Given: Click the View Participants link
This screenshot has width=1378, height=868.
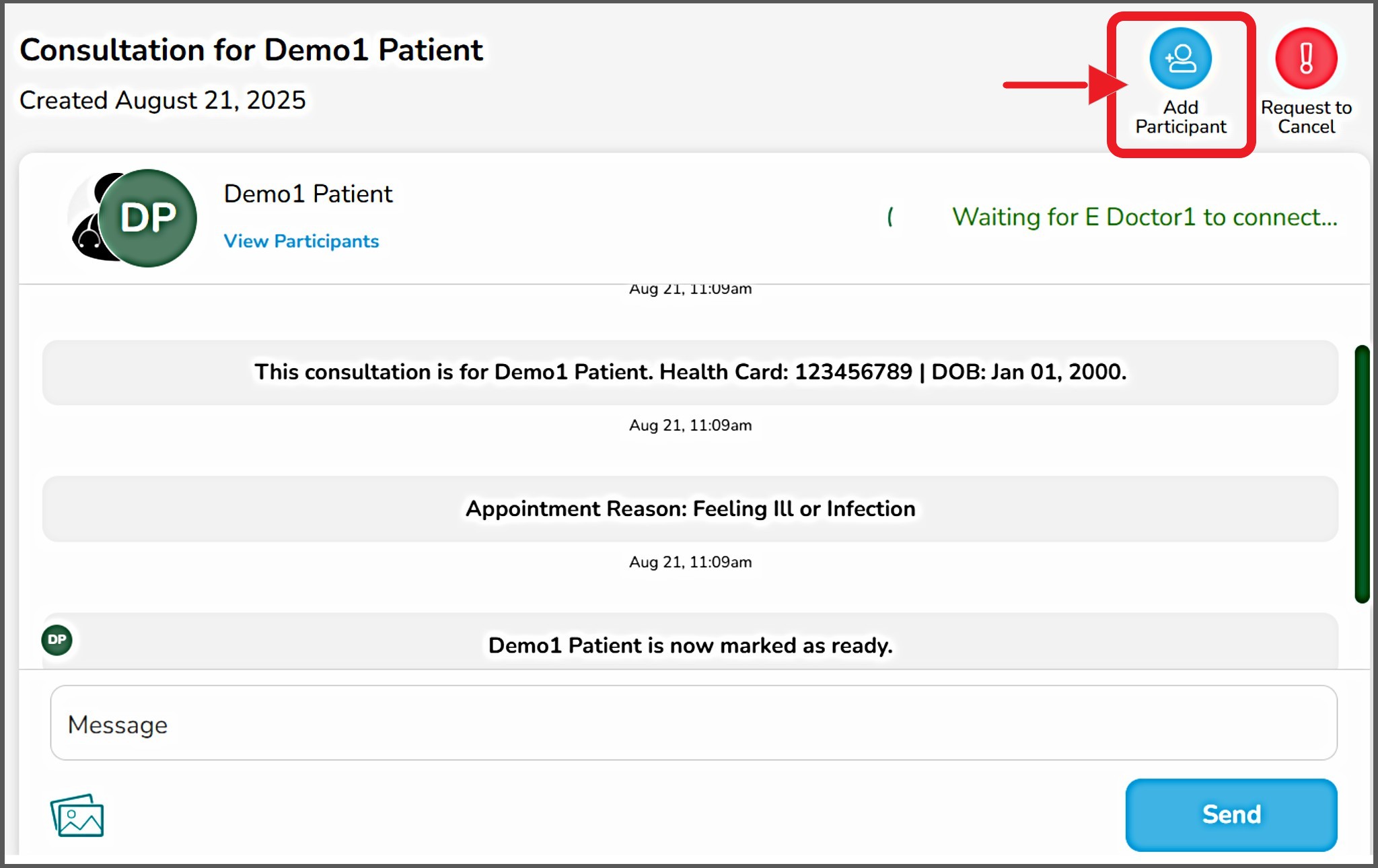Looking at the screenshot, I should 301,241.
